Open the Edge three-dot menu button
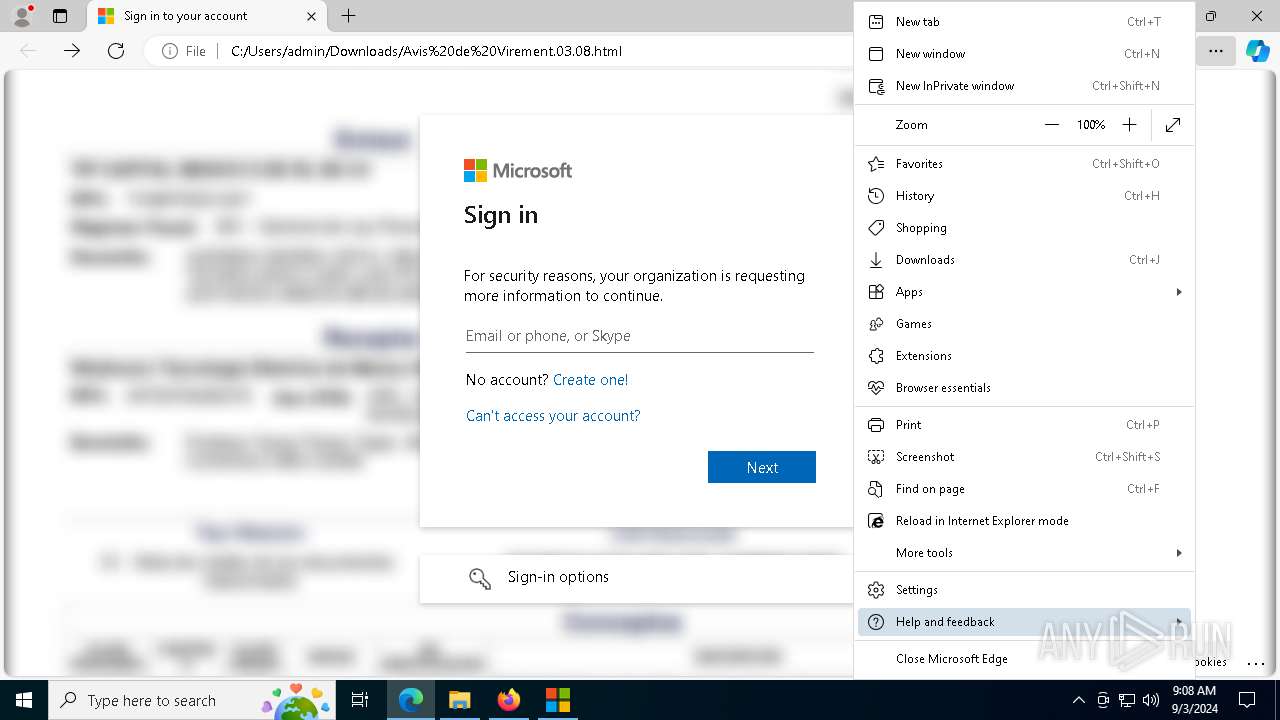1280x720 pixels. click(x=1215, y=51)
